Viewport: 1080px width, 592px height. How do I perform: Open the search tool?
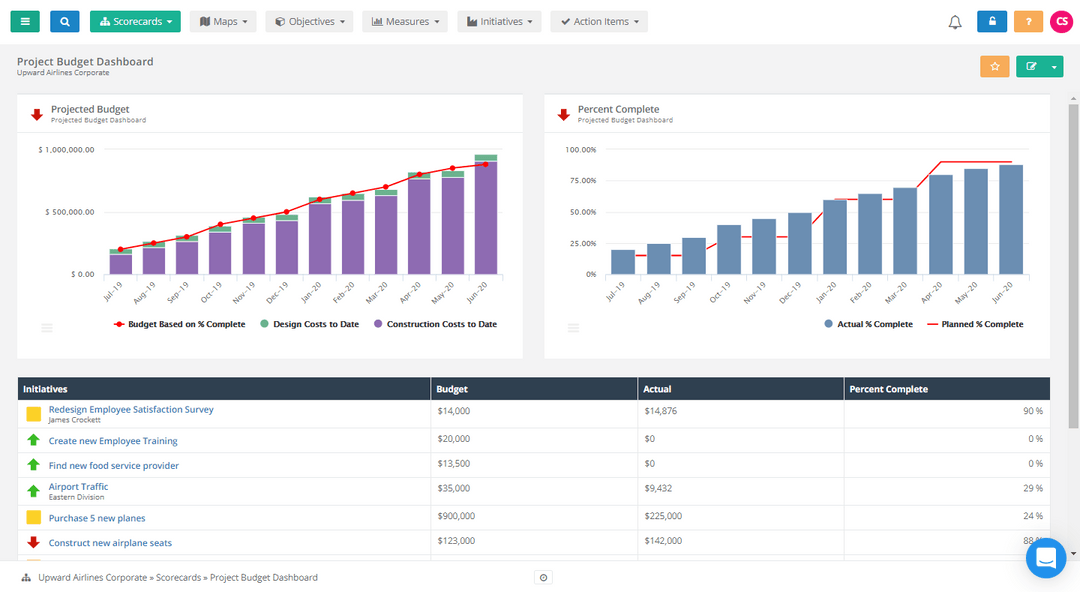coord(64,21)
